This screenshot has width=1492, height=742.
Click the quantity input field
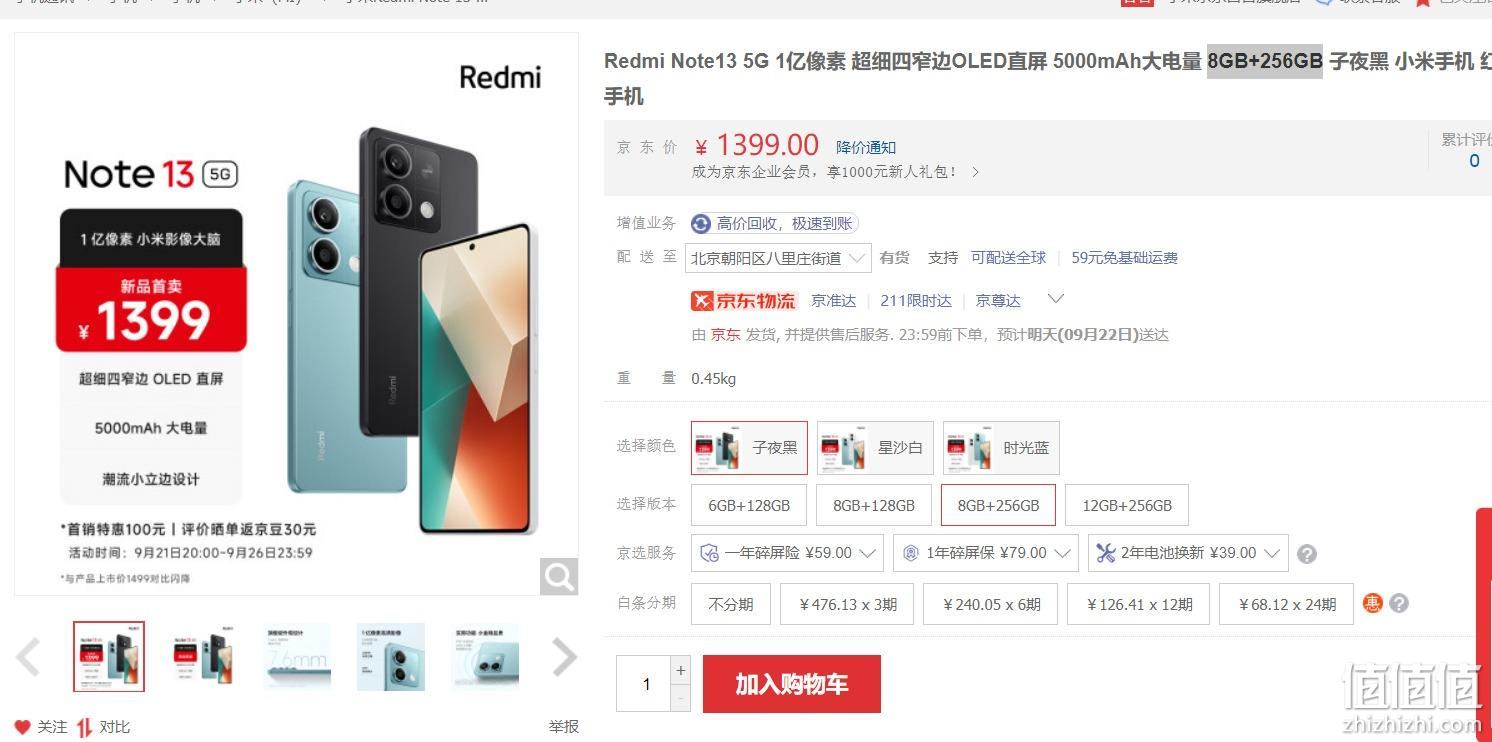(x=645, y=684)
